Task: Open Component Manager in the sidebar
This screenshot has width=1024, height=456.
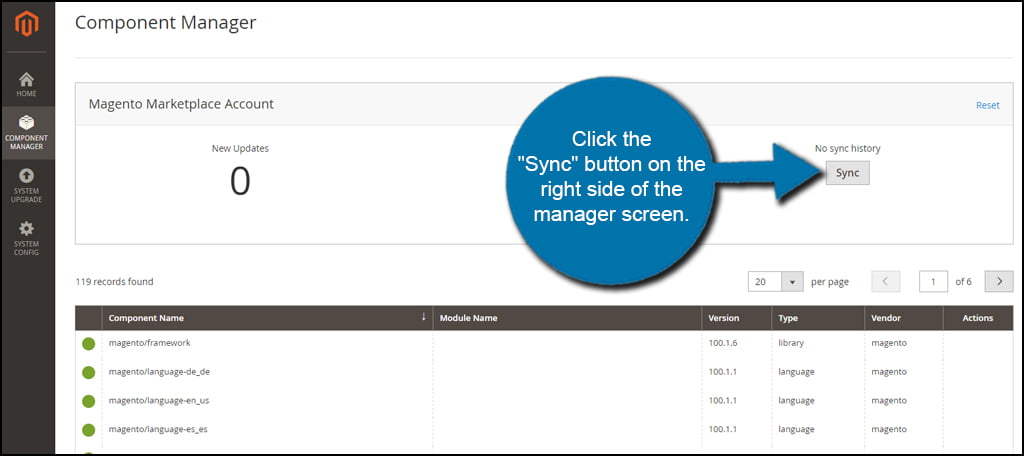Action: click(x=27, y=133)
